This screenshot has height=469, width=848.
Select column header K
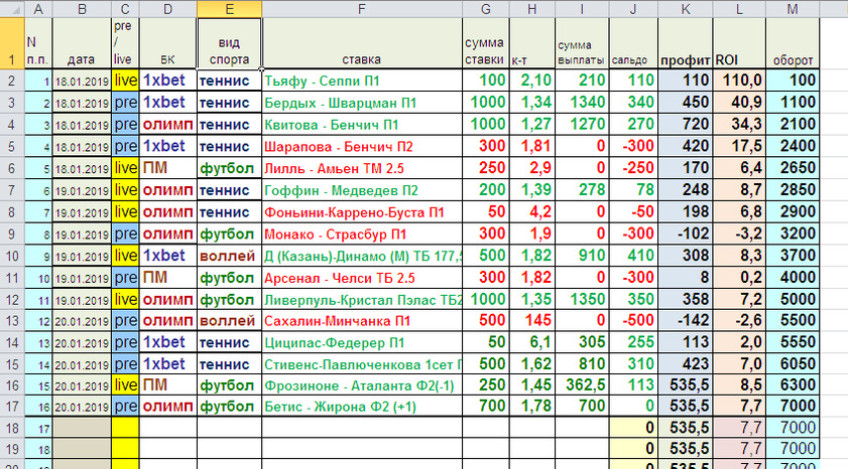click(685, 8)
